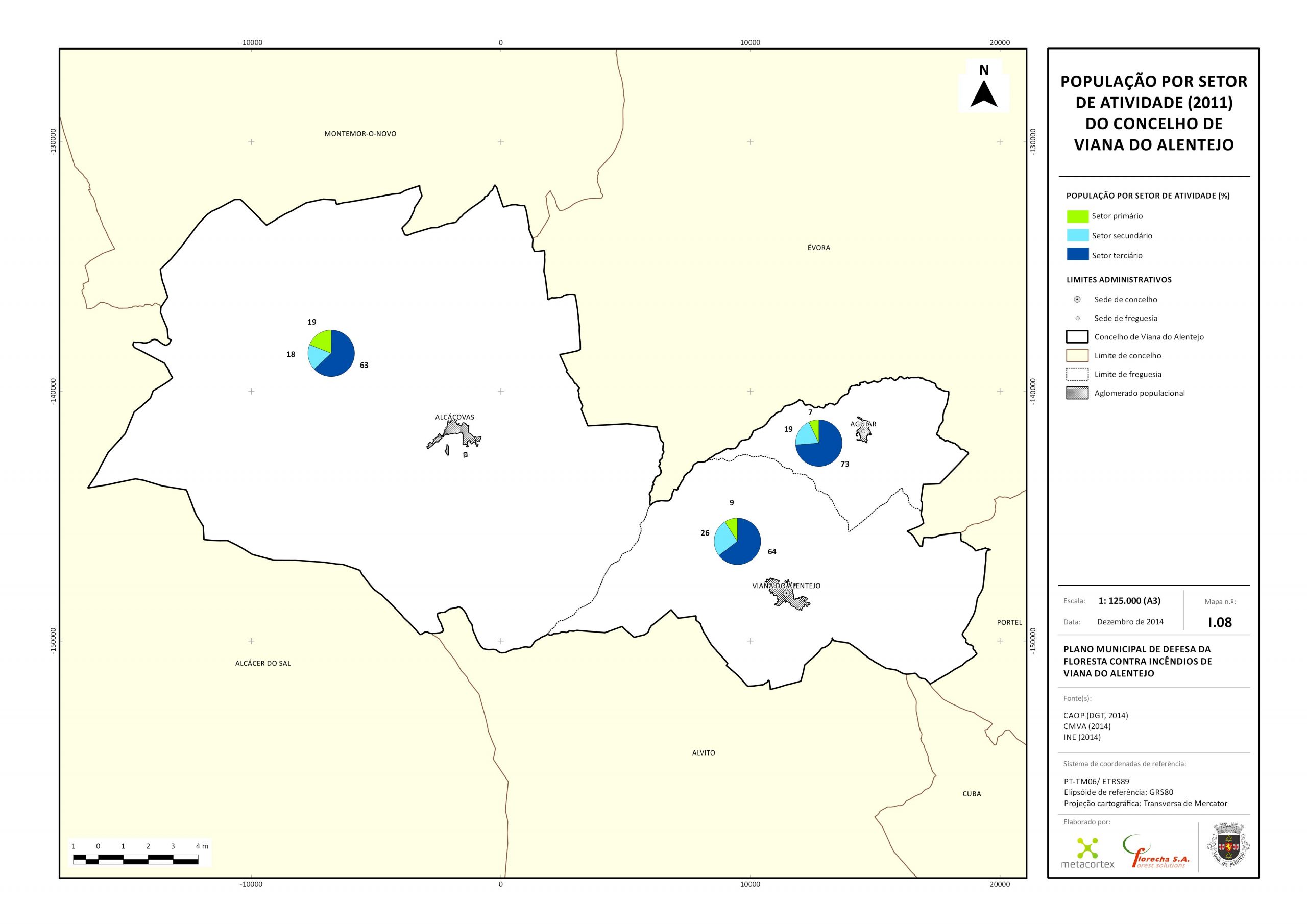This screenshot has width=1307, height=924.
Task: Click the ALVITO map label
Action: pyautogui.click(x=703, y=752)
